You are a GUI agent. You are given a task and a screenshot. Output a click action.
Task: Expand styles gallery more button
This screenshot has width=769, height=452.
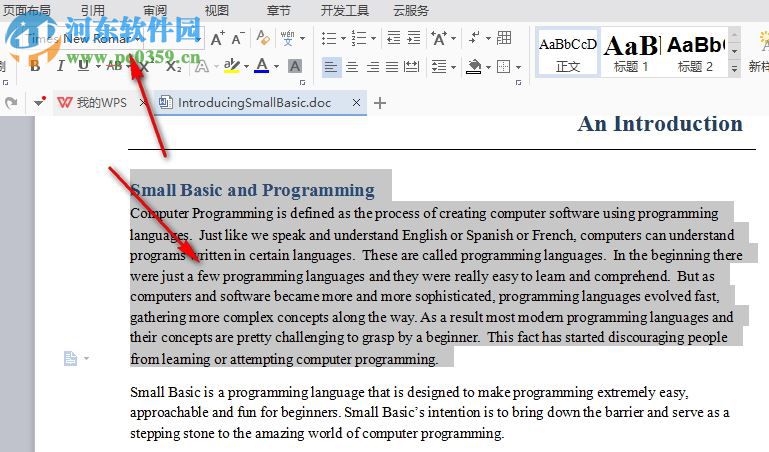734,68
